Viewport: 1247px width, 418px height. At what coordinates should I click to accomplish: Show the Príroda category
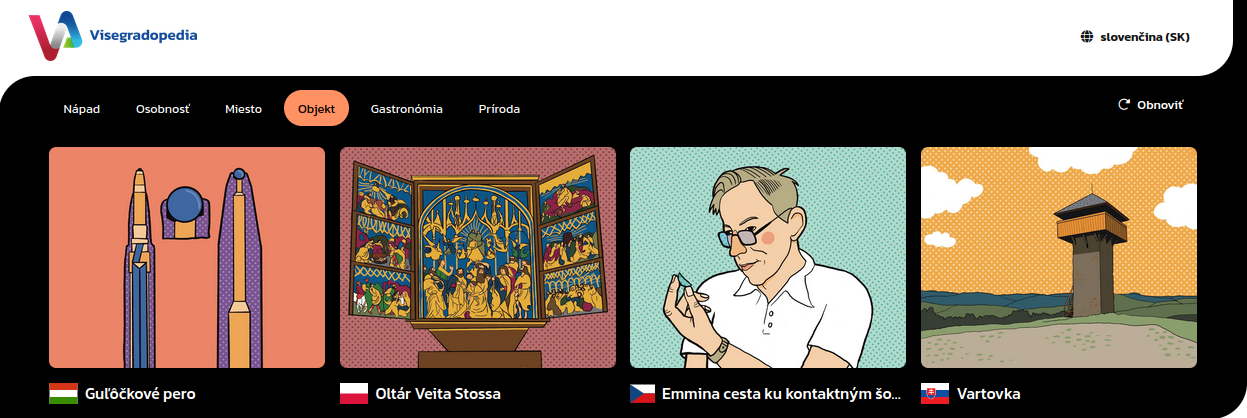pos(499,108)
